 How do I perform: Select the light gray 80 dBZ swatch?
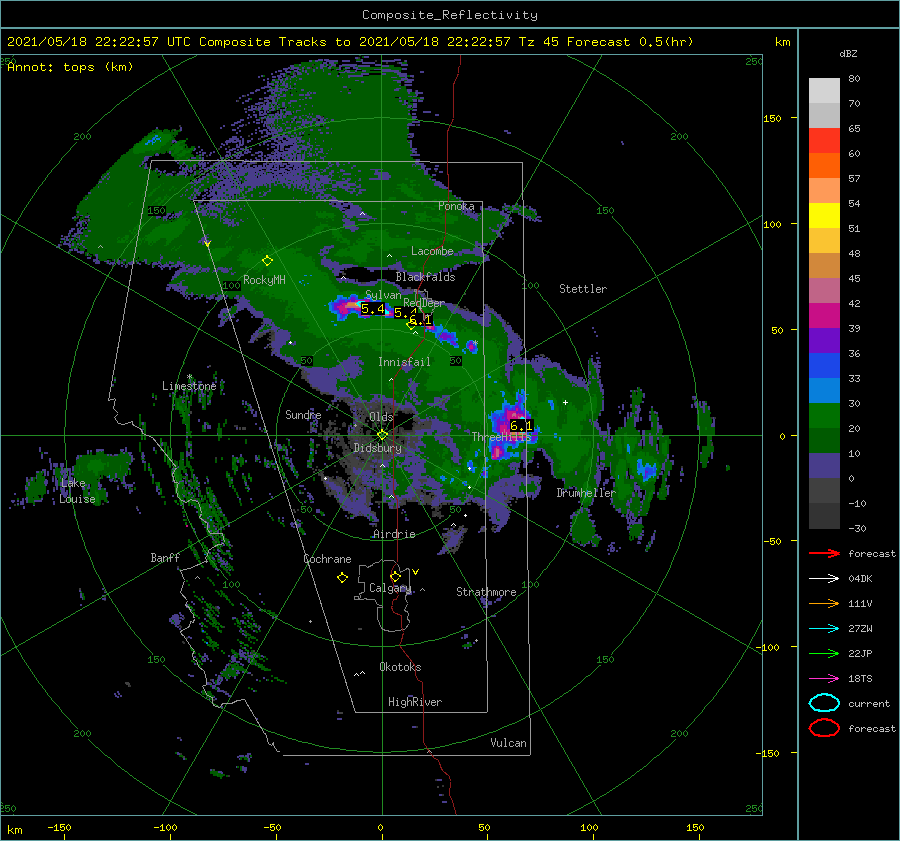pos(824,91)
